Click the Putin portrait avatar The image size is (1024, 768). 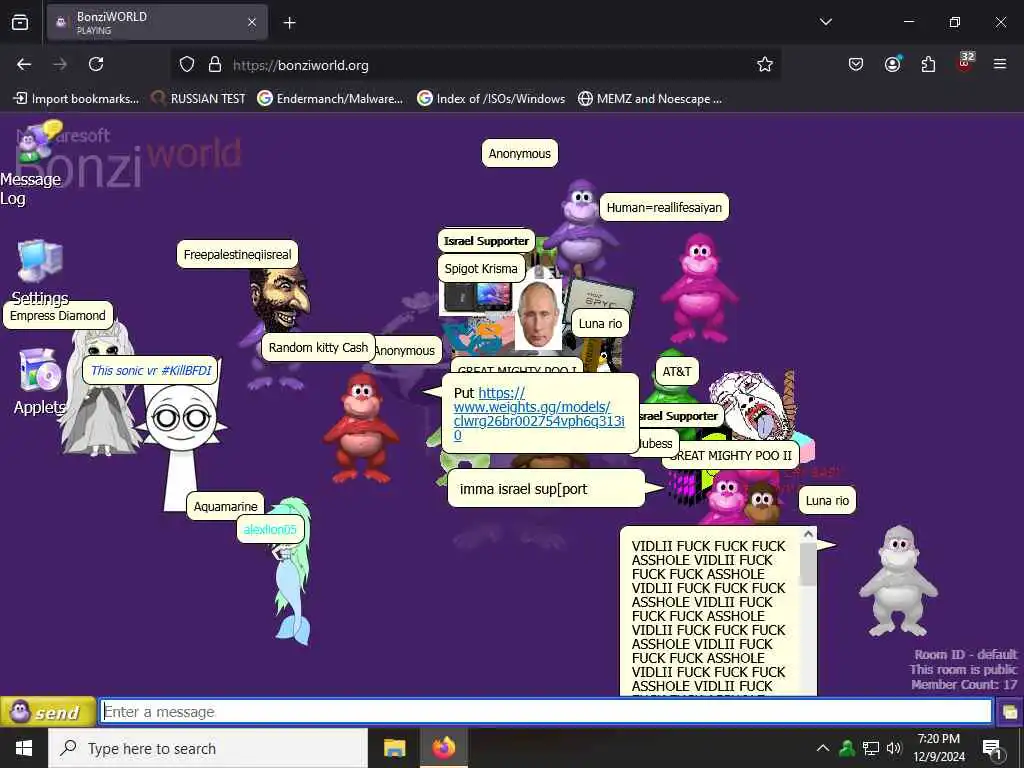click(538, 316)
